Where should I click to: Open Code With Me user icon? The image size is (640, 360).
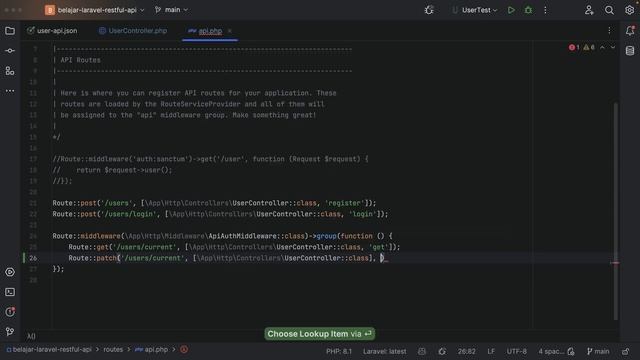tap(589, 10)
